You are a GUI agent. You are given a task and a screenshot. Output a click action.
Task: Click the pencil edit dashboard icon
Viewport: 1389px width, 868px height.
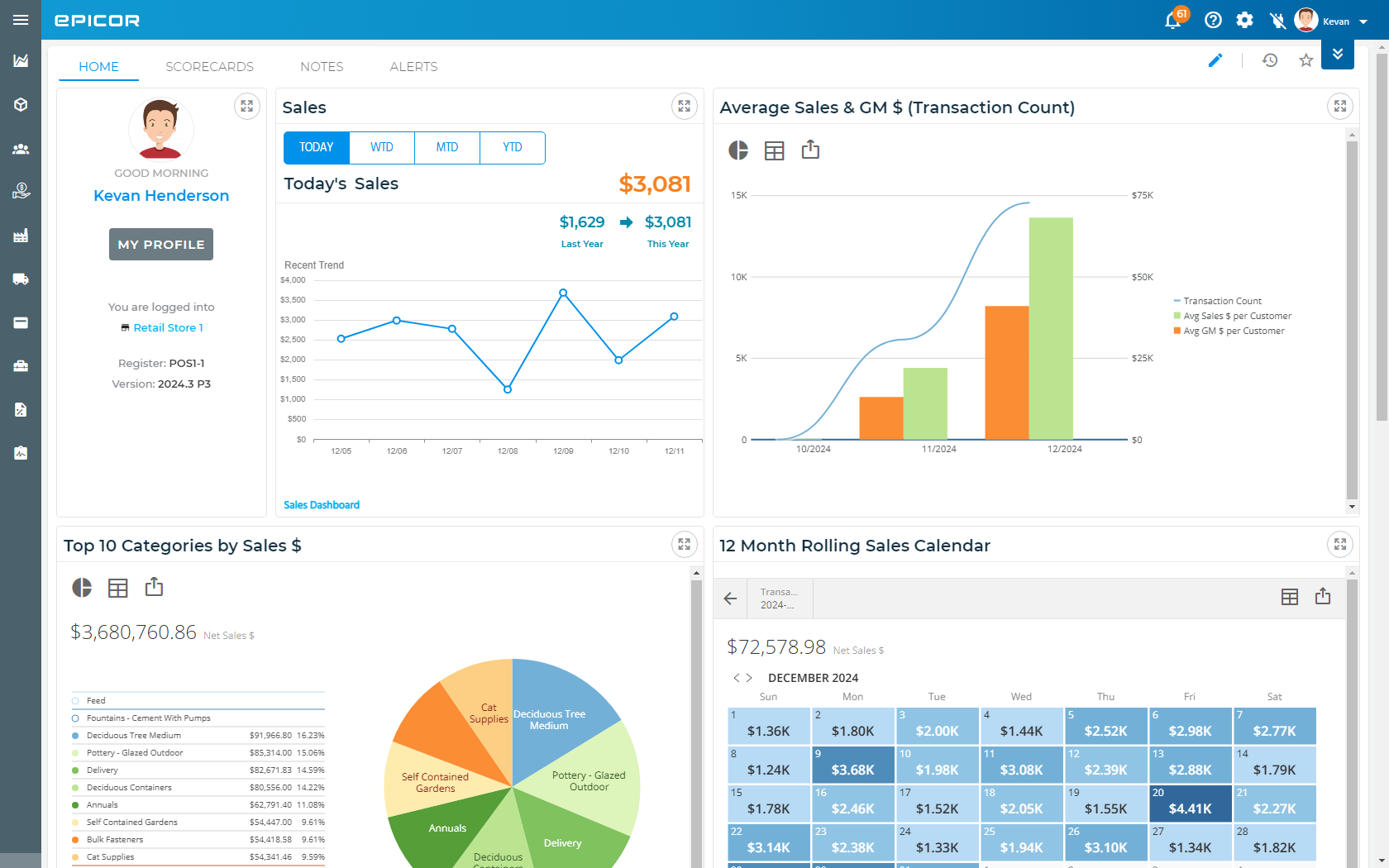[1215, 60]
